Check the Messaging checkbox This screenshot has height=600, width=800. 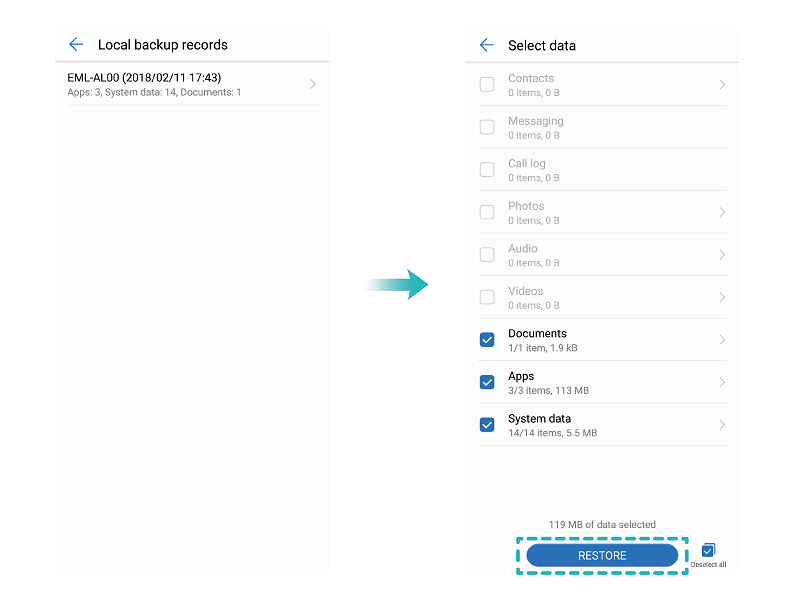(487, 127)
